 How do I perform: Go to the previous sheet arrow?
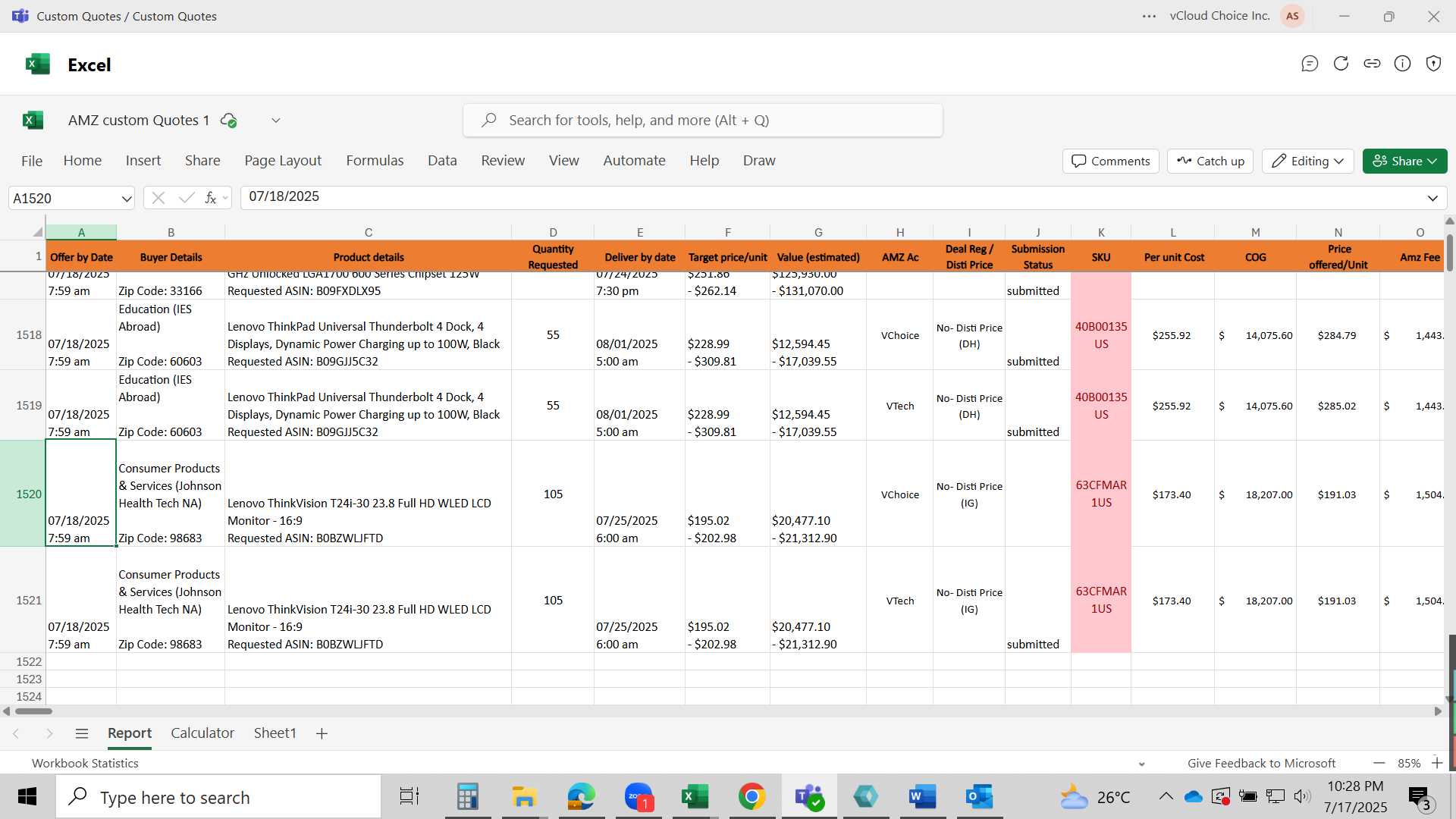(16, 733)
